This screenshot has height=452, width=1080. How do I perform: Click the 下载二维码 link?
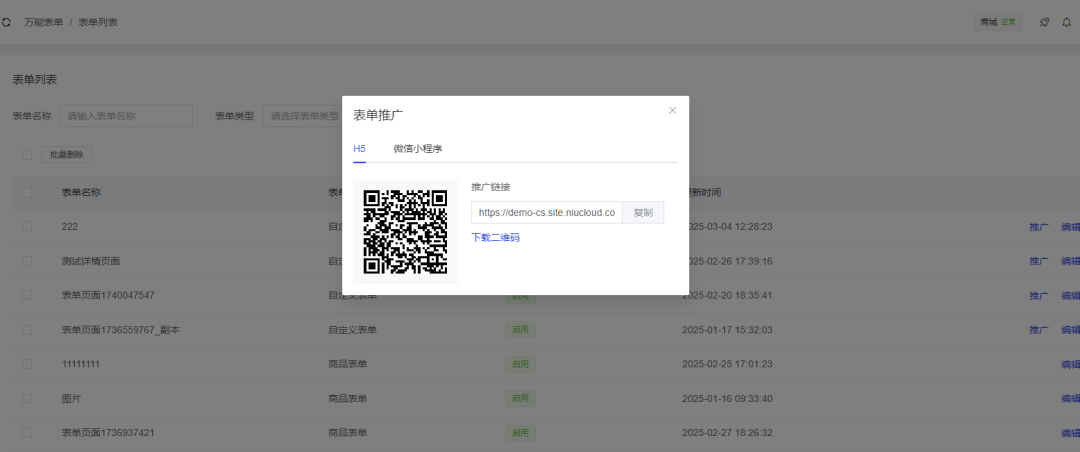pyautogui.click(x=495, y=238)
